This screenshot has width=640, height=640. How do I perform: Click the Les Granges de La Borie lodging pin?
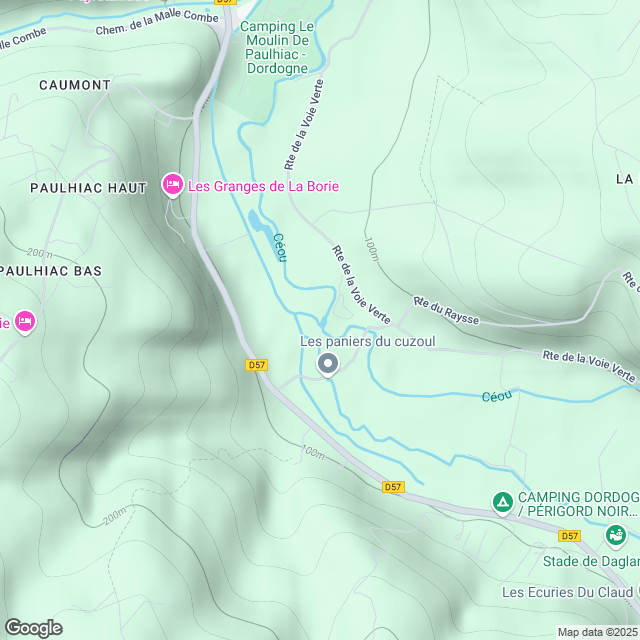coord(173,185)
